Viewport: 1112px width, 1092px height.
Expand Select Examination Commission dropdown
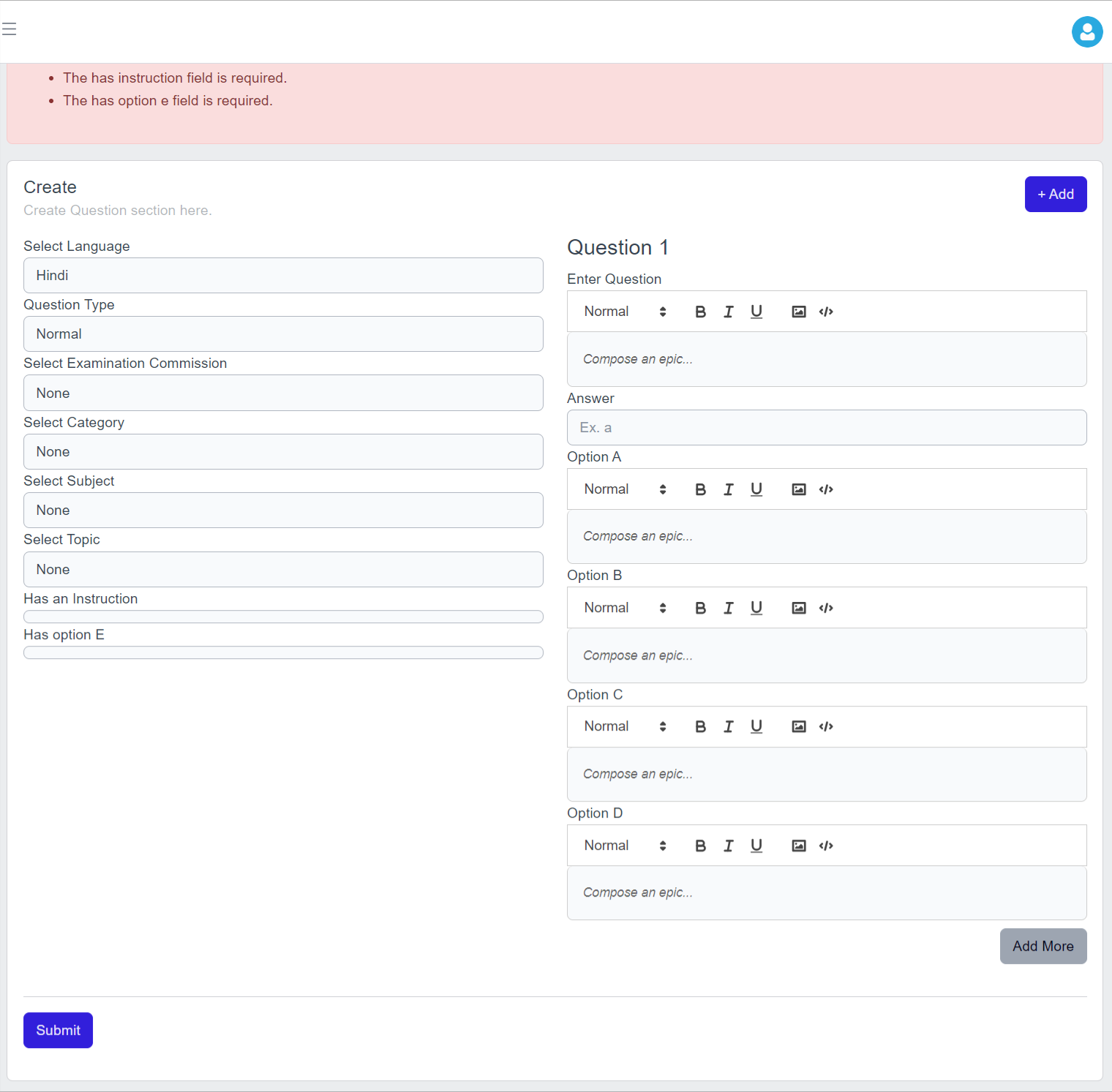click(283, 394)
